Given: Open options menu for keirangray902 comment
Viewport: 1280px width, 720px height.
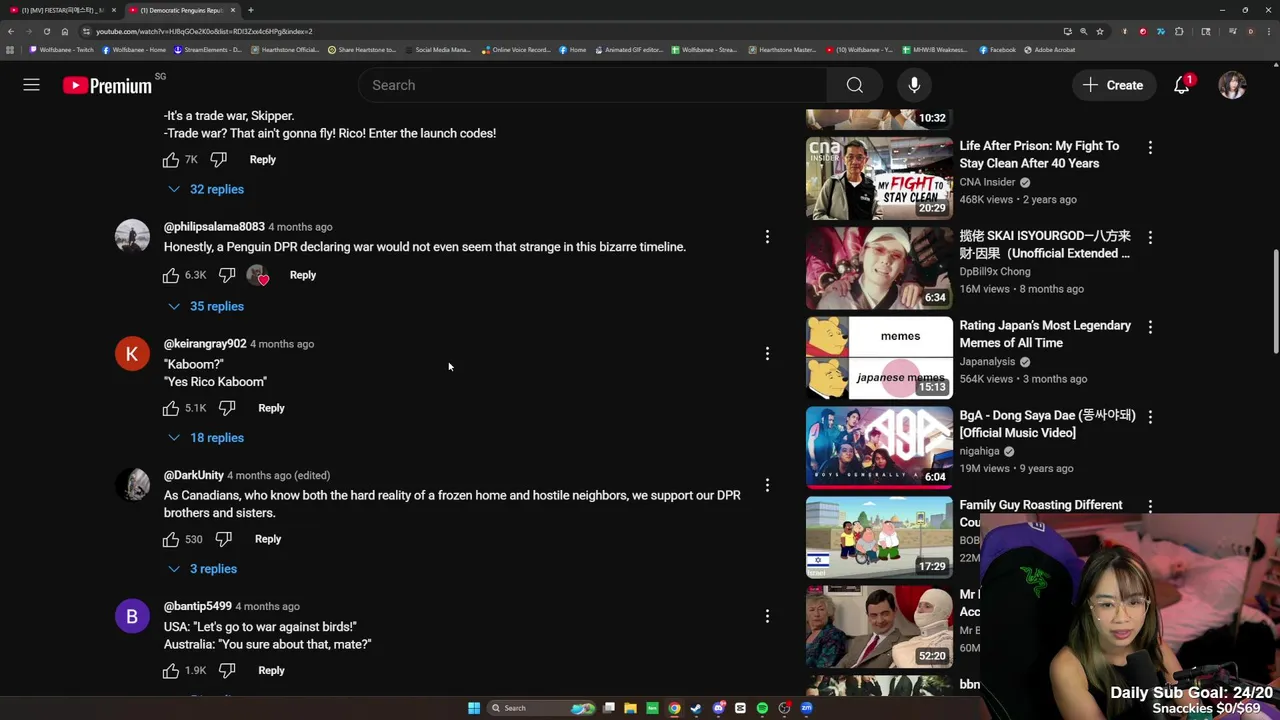Looking at the screenshot, I should [767, 354].
